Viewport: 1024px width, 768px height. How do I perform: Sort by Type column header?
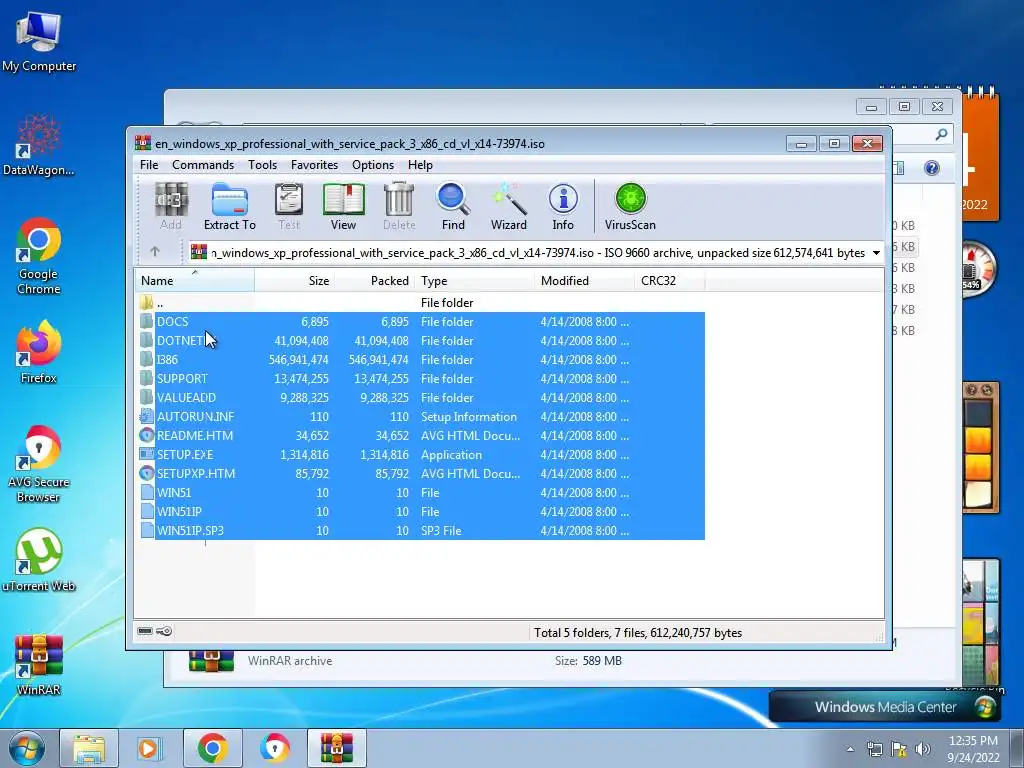474,281
